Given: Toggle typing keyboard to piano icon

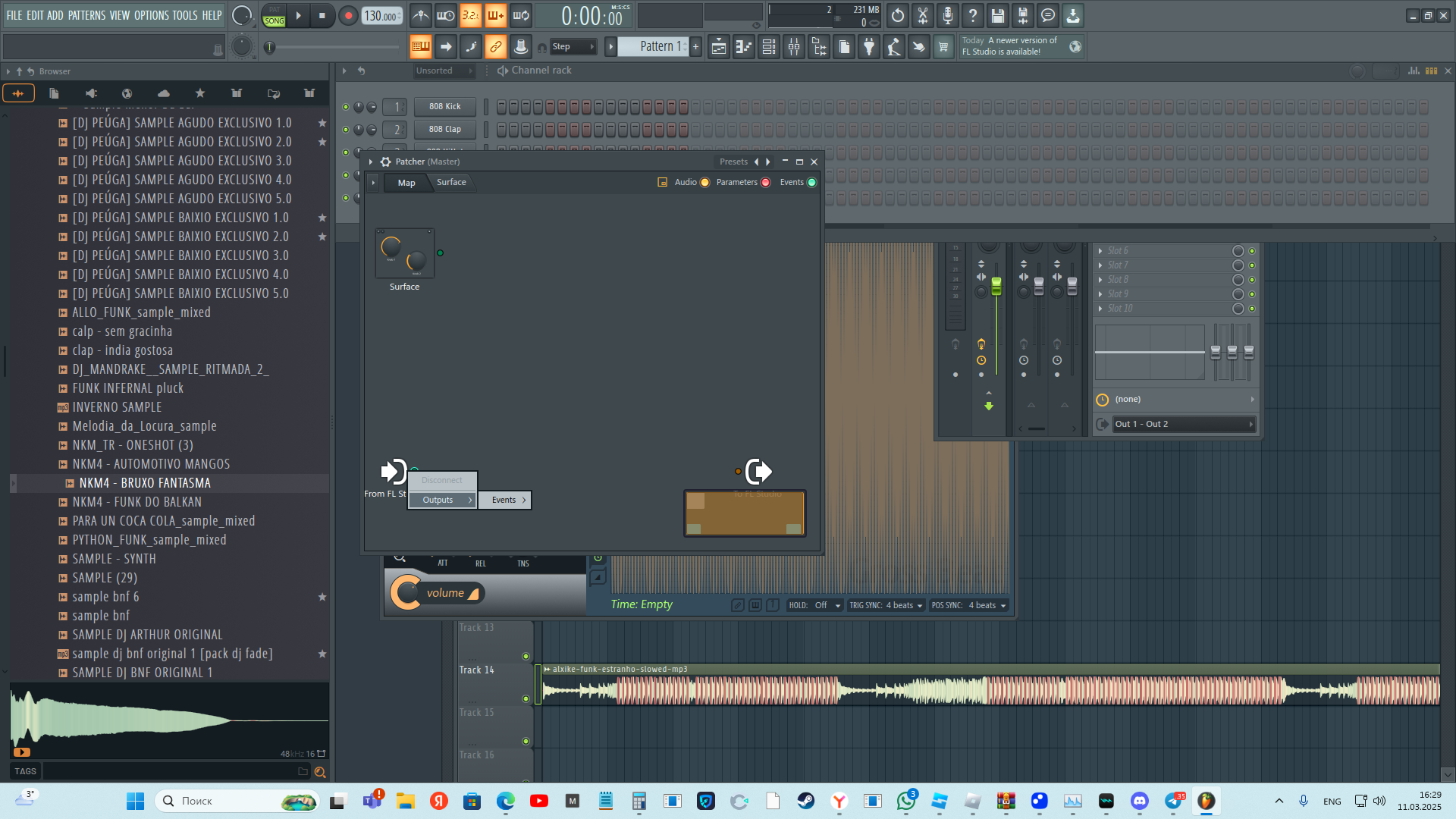Looking at the screenshot, I should coord(420,47).
